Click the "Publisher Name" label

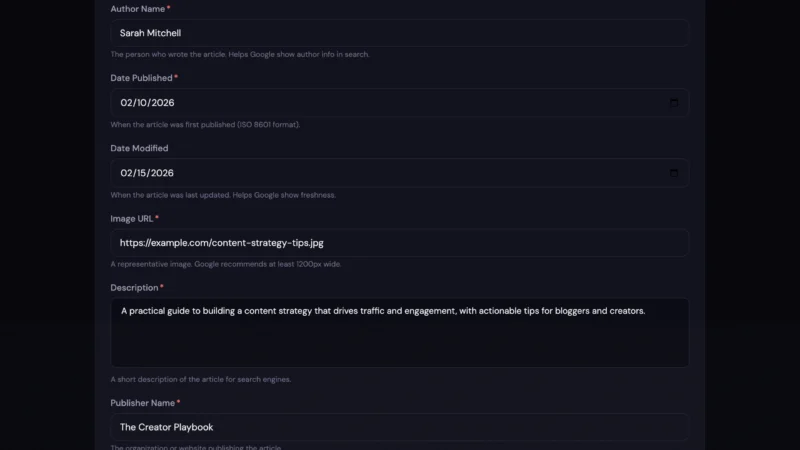[142, 403]
